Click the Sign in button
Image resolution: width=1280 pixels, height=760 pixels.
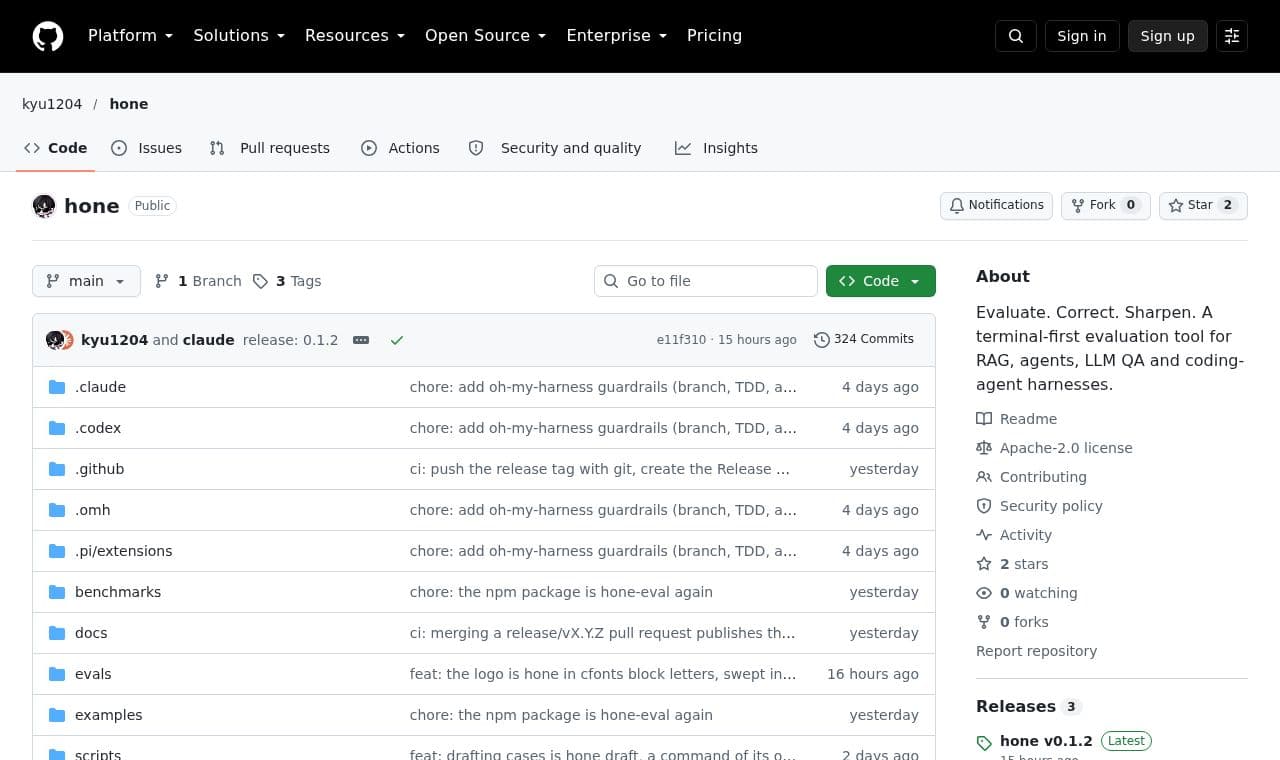(1082, 36)
